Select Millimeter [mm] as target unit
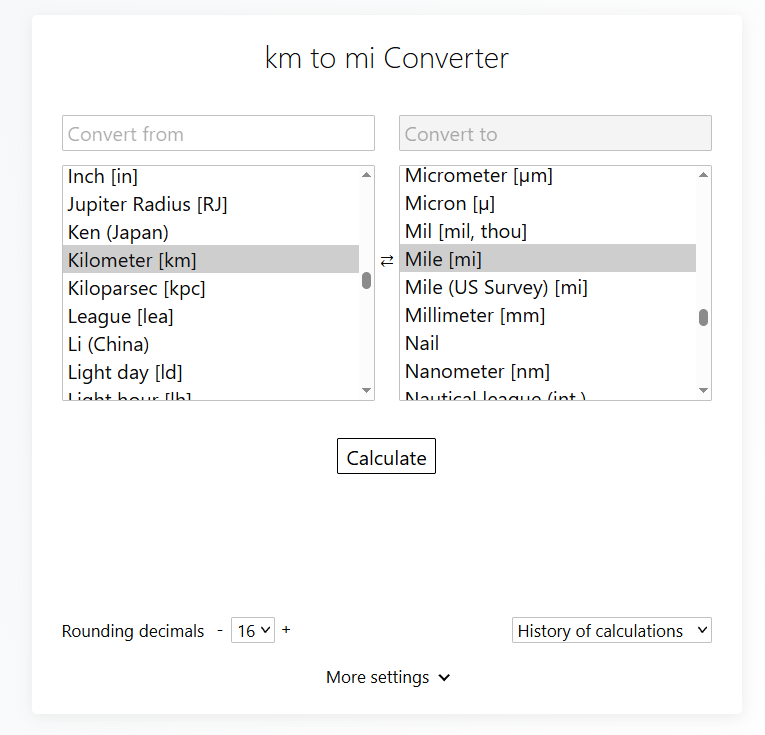765x735 pixels. (474, 316)
